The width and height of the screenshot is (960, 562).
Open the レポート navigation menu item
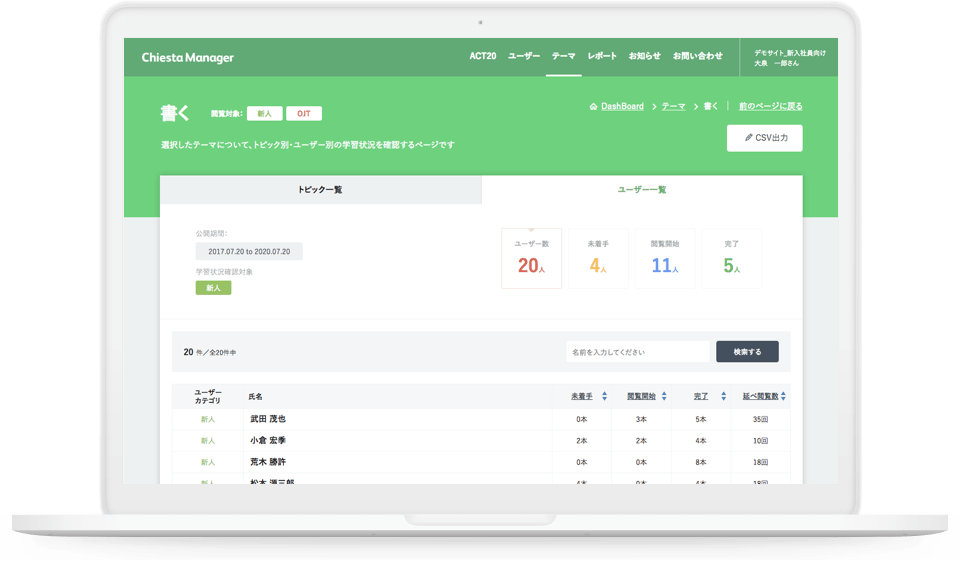point(602,56)
